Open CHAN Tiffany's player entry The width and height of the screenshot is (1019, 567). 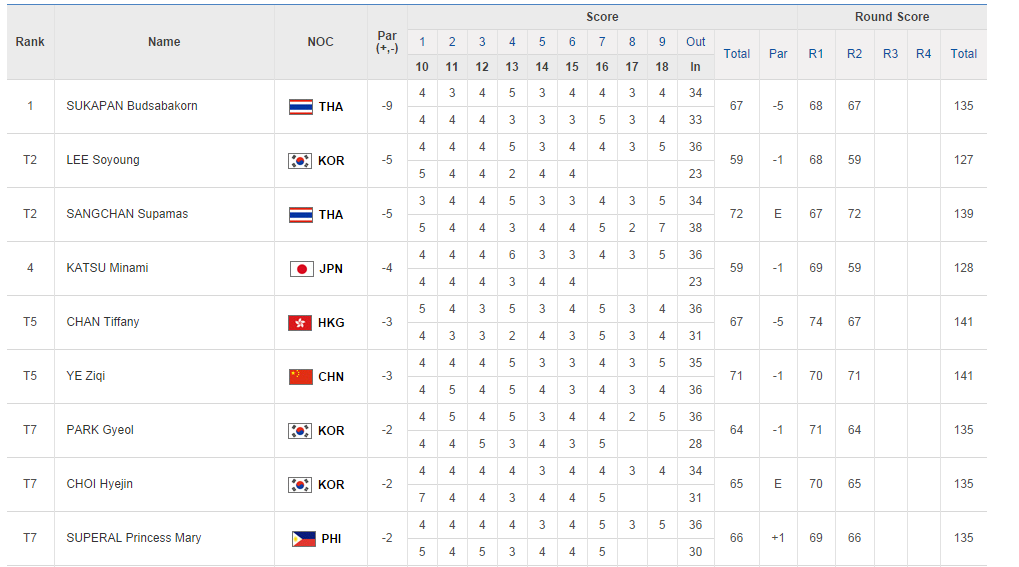(x=103, y=322)
